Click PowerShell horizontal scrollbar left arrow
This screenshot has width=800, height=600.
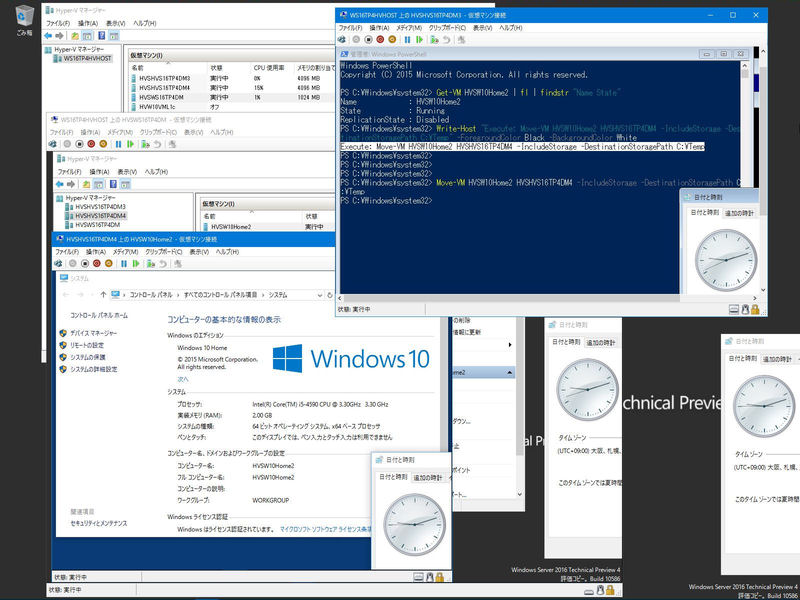[340, 298]
